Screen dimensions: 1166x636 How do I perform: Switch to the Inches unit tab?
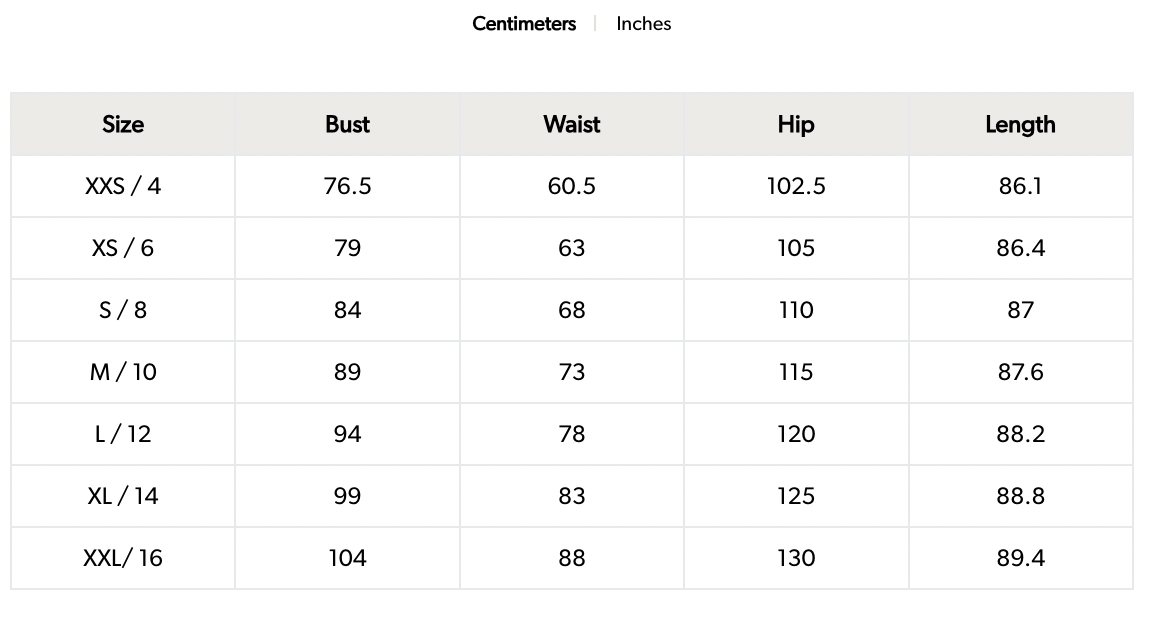point(643,24)
